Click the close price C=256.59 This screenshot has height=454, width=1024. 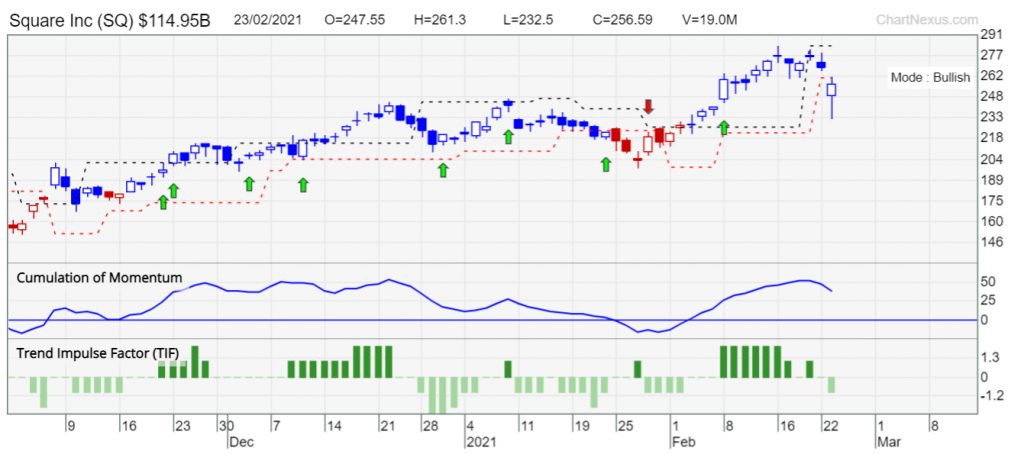tap(622, 20)
